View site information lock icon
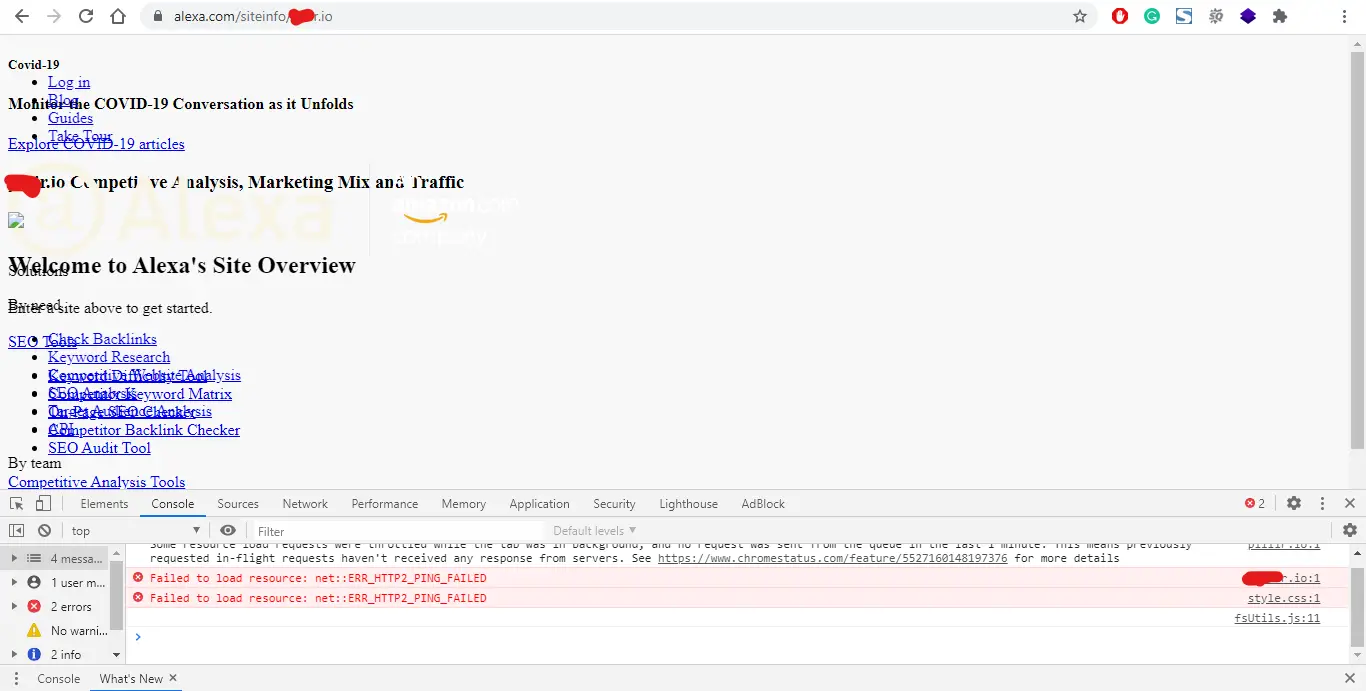This screenshot has width=1366, height=691. coord(157,16)
